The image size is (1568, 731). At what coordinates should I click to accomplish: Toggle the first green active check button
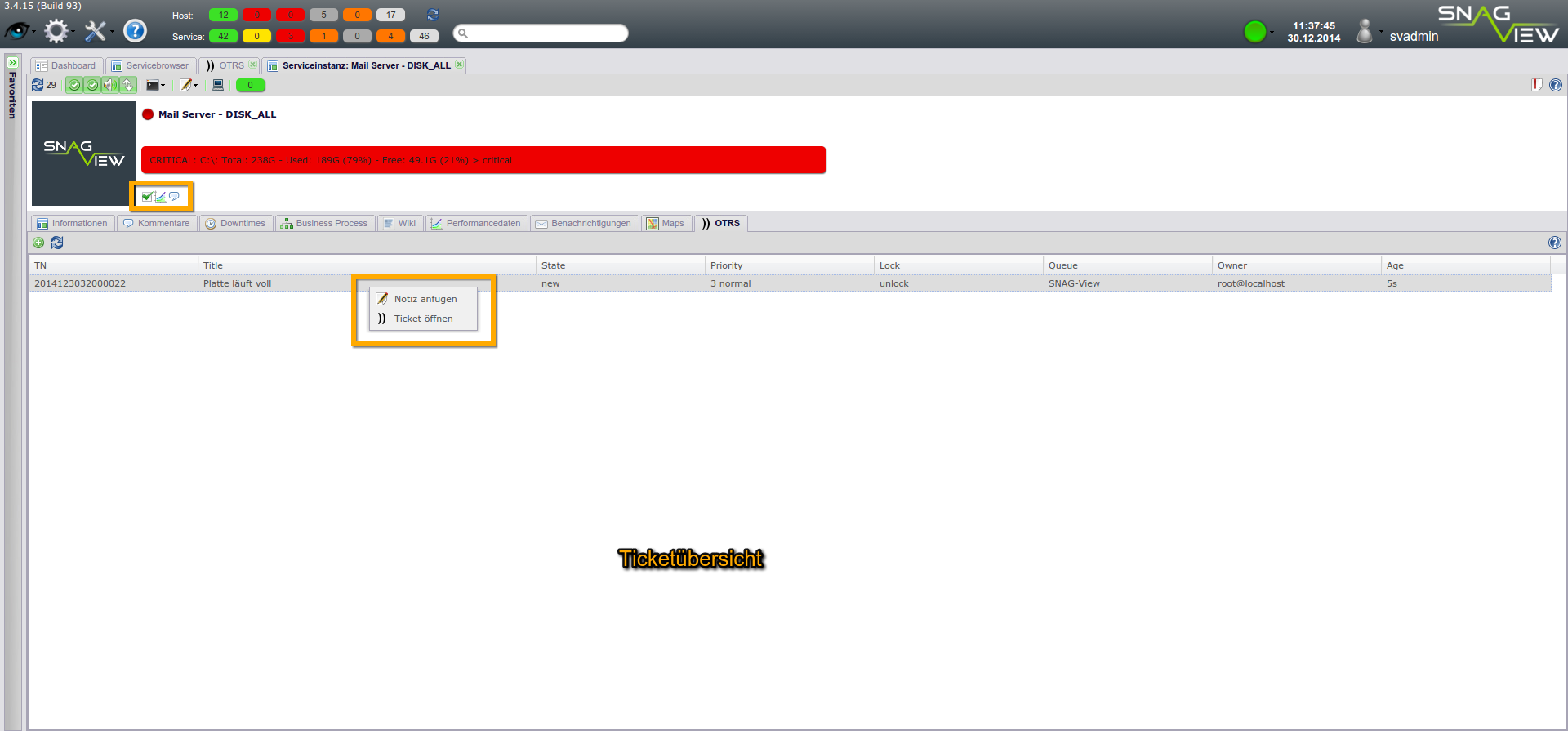click(x=74, y=85)
